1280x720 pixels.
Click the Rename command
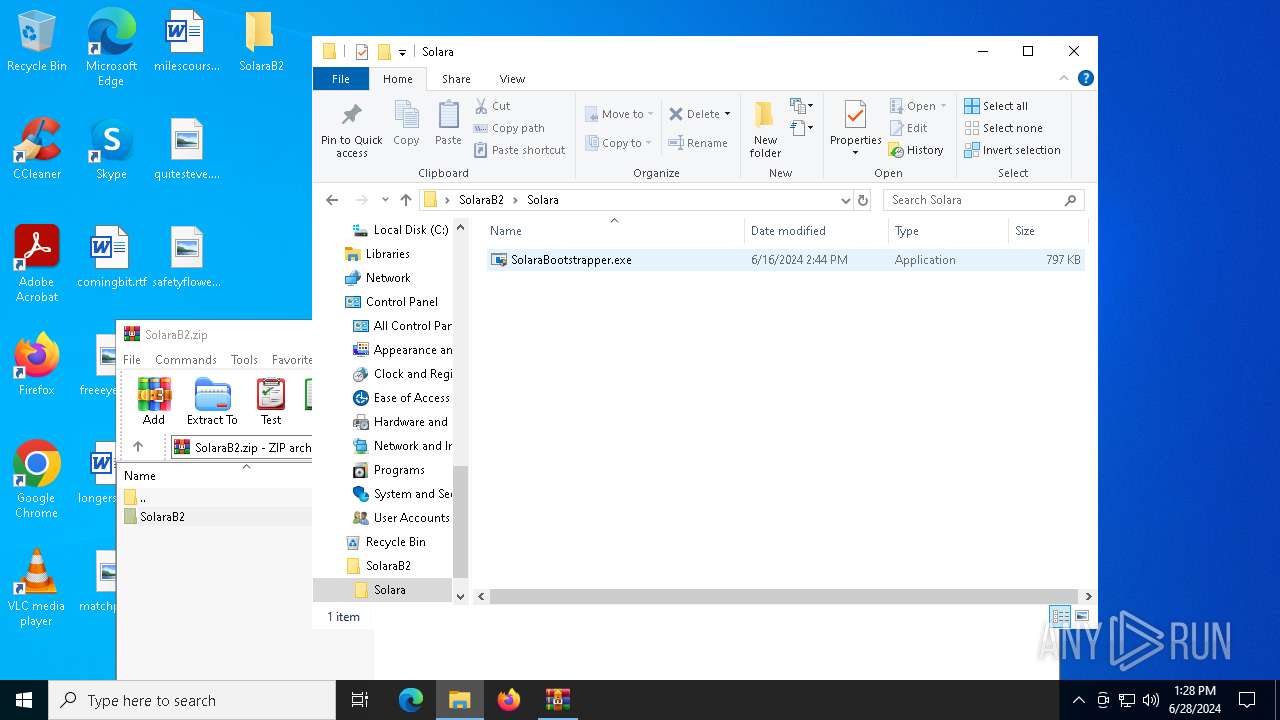point(698,143)
